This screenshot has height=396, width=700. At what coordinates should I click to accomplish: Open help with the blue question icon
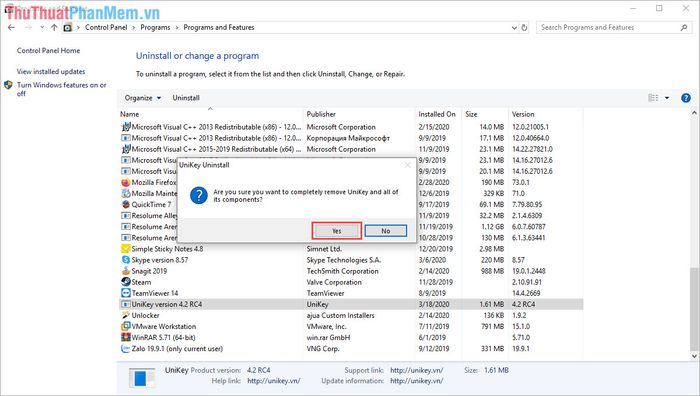coord(686,98)
